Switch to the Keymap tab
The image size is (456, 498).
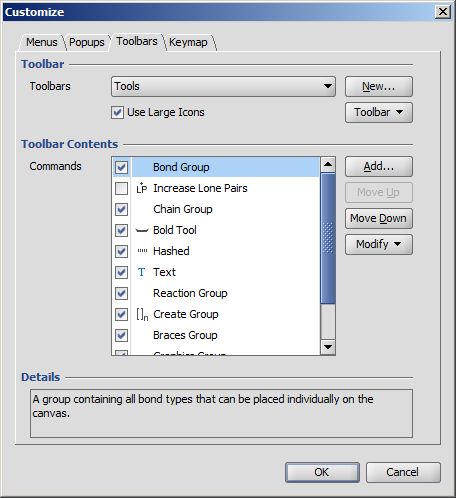[x=188, y=42]
